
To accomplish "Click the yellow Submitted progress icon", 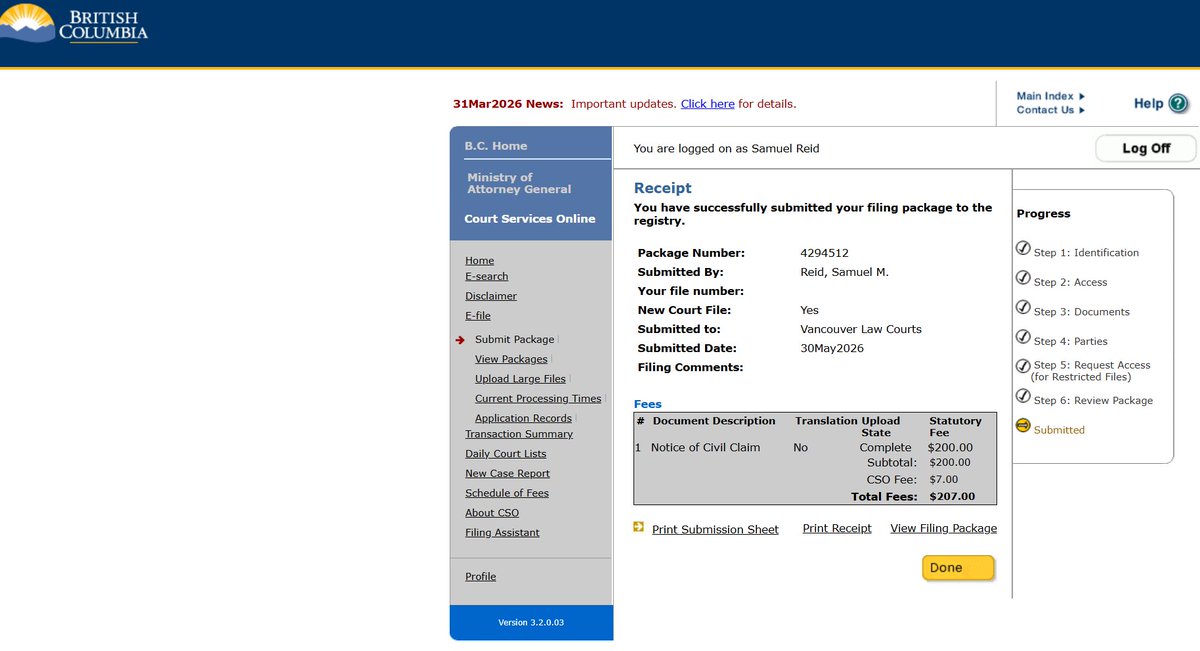I will pyautogui.click(x=1023, y=425).
